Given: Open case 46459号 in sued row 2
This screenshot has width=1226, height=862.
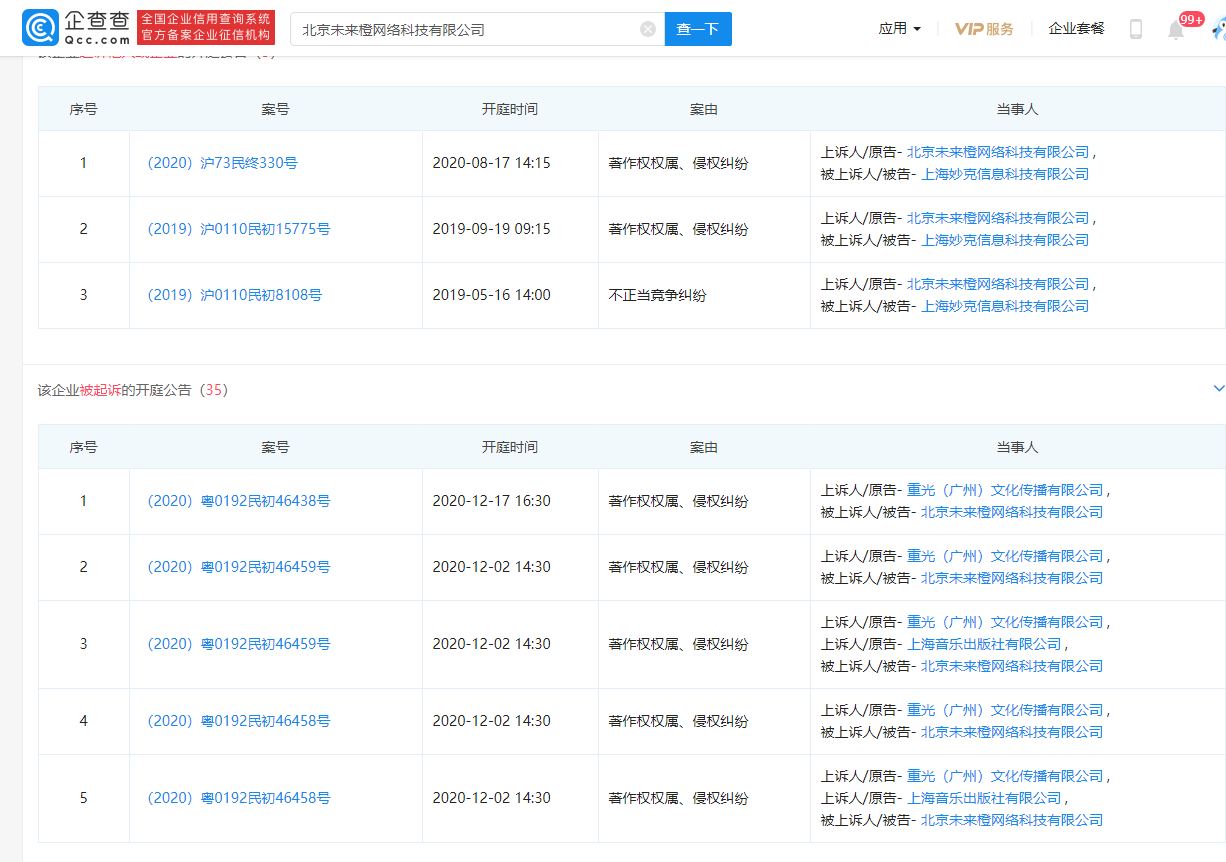Looking at the screenshot, I should point(239,567).
